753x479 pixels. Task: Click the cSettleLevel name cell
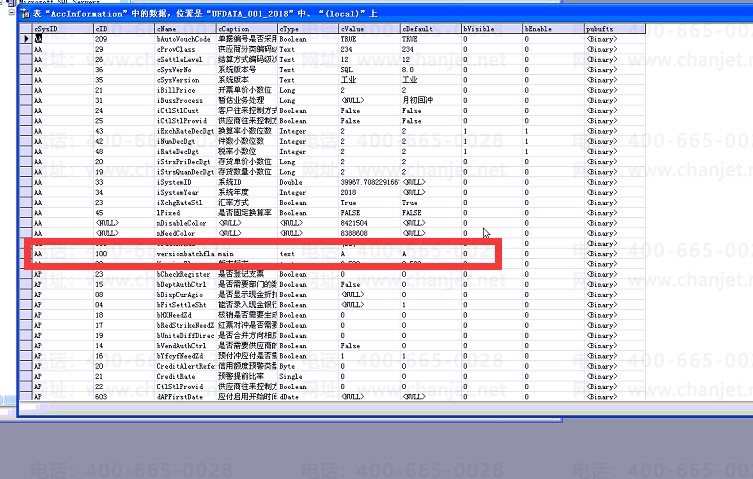(186, 60)
